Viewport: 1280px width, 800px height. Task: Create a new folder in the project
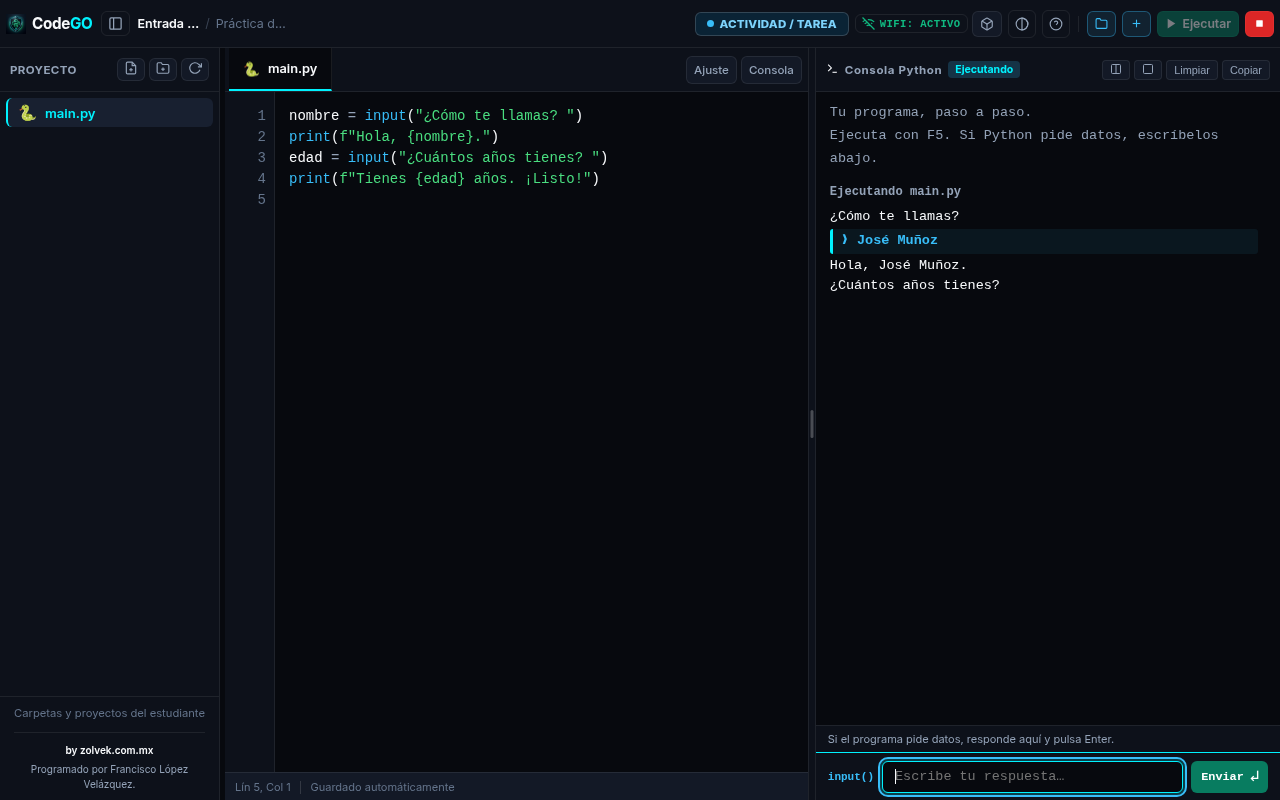[x=163, y=69]
